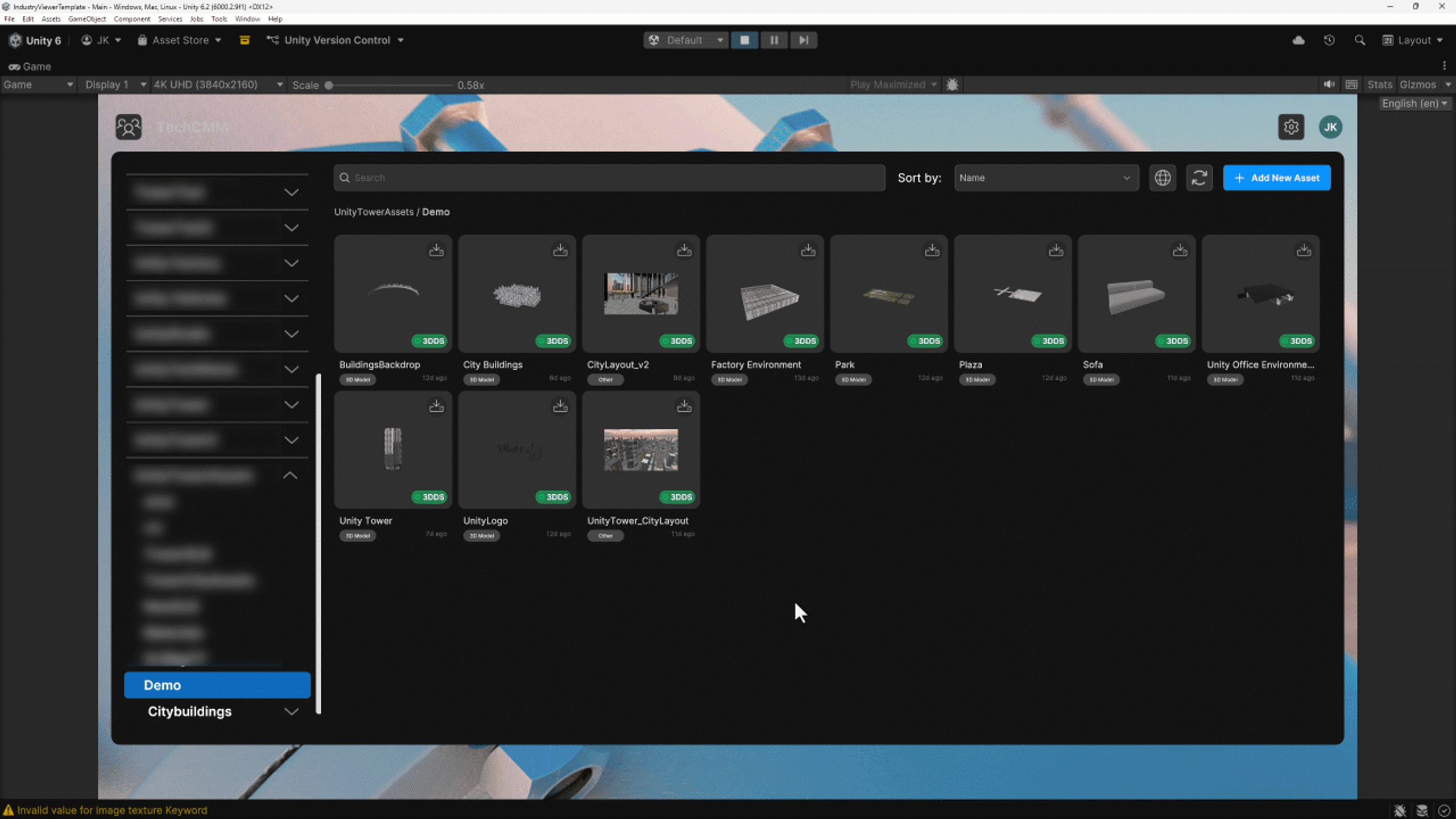Open Unity cloud icon in toolbar
The image size is (1456, 819).
coord(1298,40)
